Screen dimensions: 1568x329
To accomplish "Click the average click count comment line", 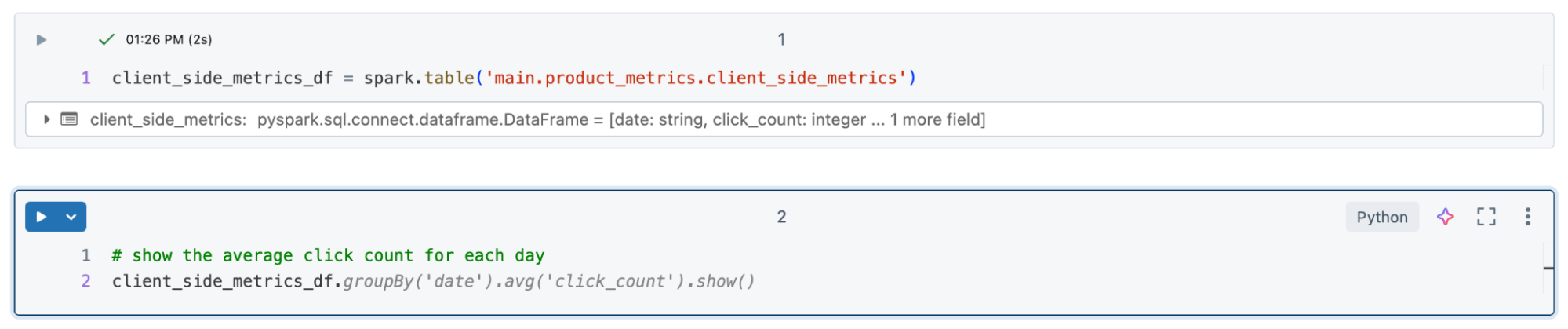I will 328,256.
